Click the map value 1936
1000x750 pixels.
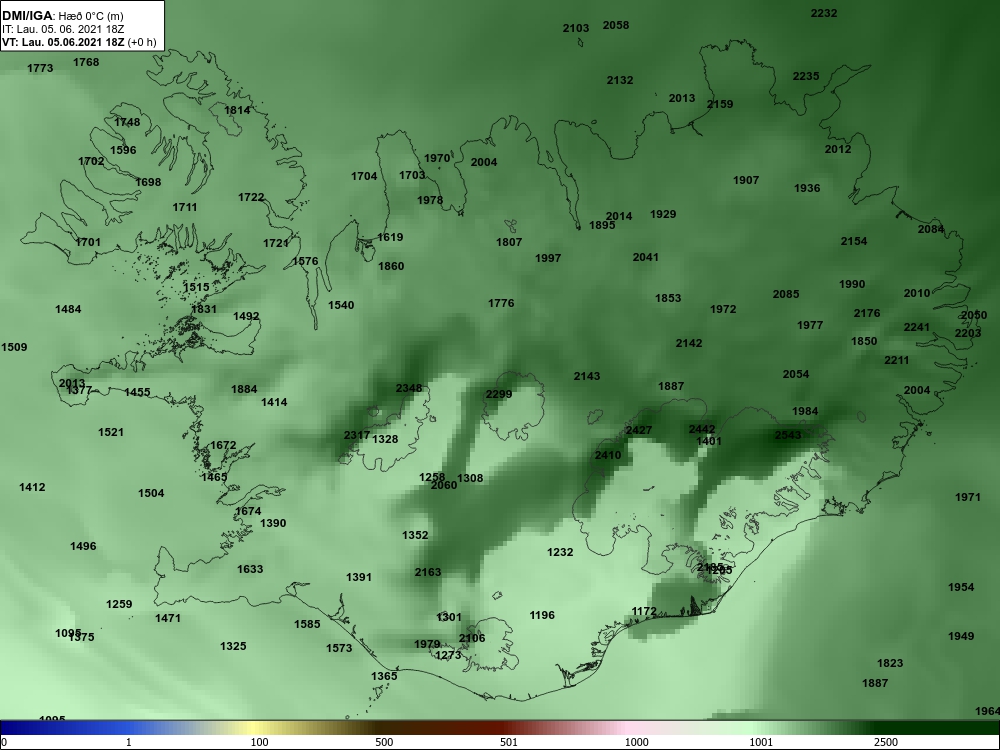(807, 188)
